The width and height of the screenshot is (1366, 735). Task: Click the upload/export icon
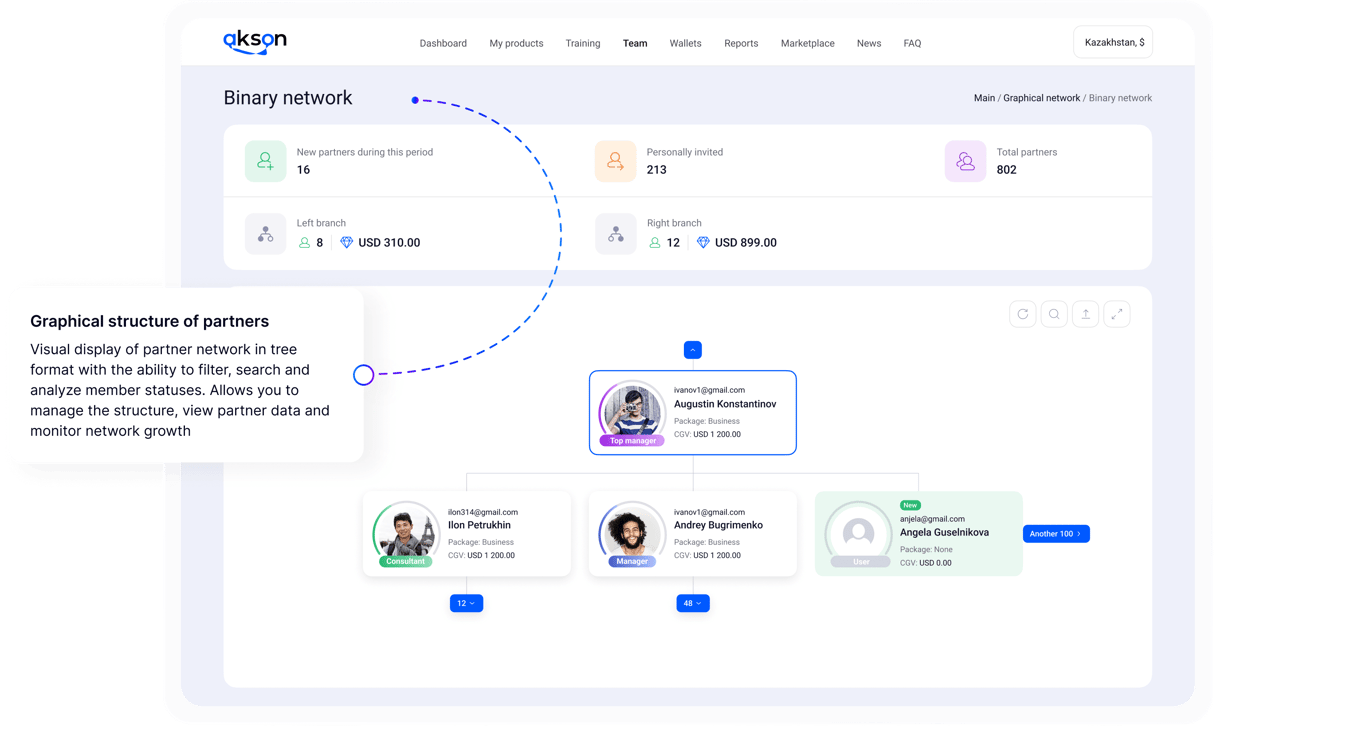(x=1086, y=314)
